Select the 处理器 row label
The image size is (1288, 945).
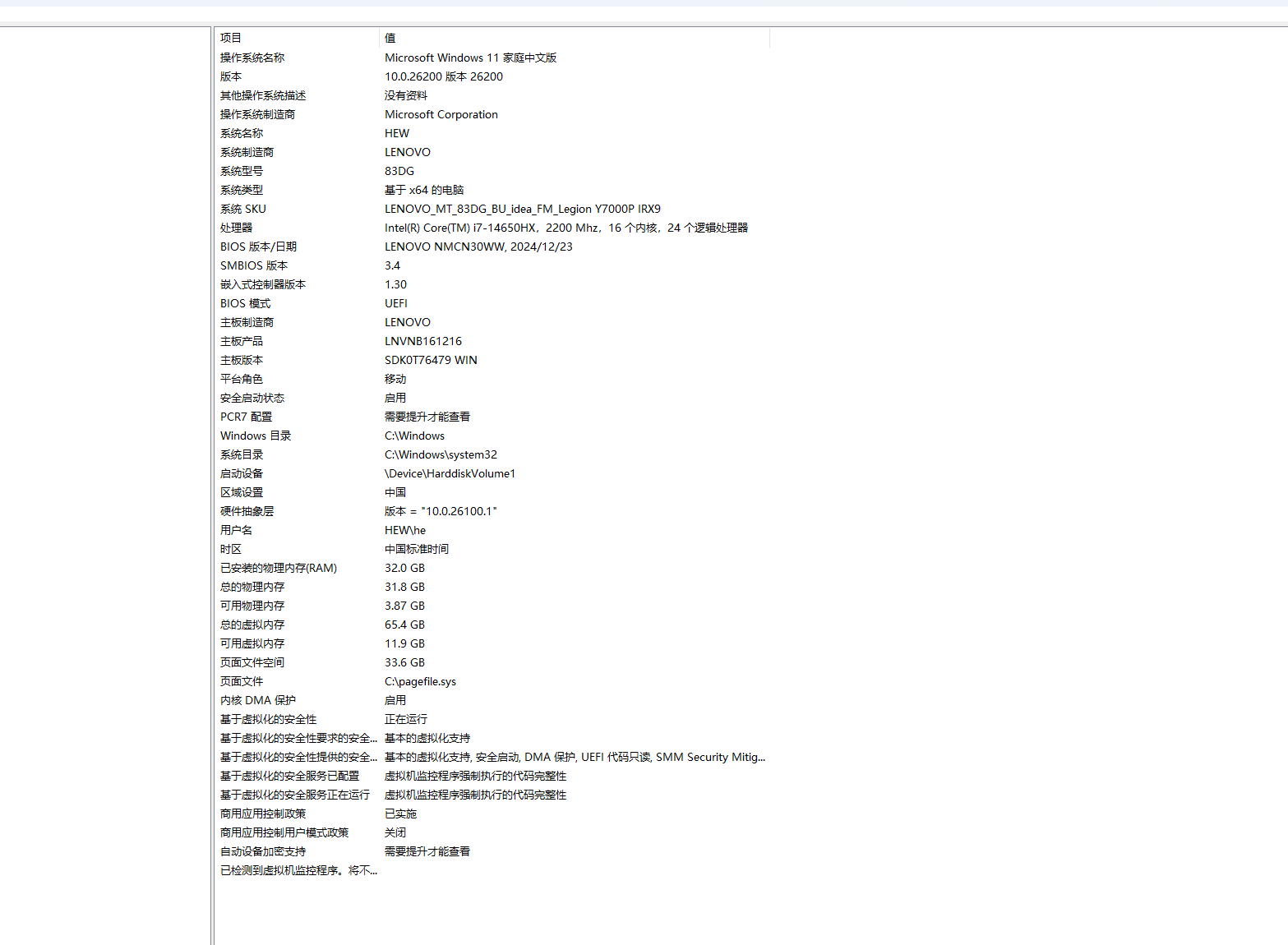(236, 228)
